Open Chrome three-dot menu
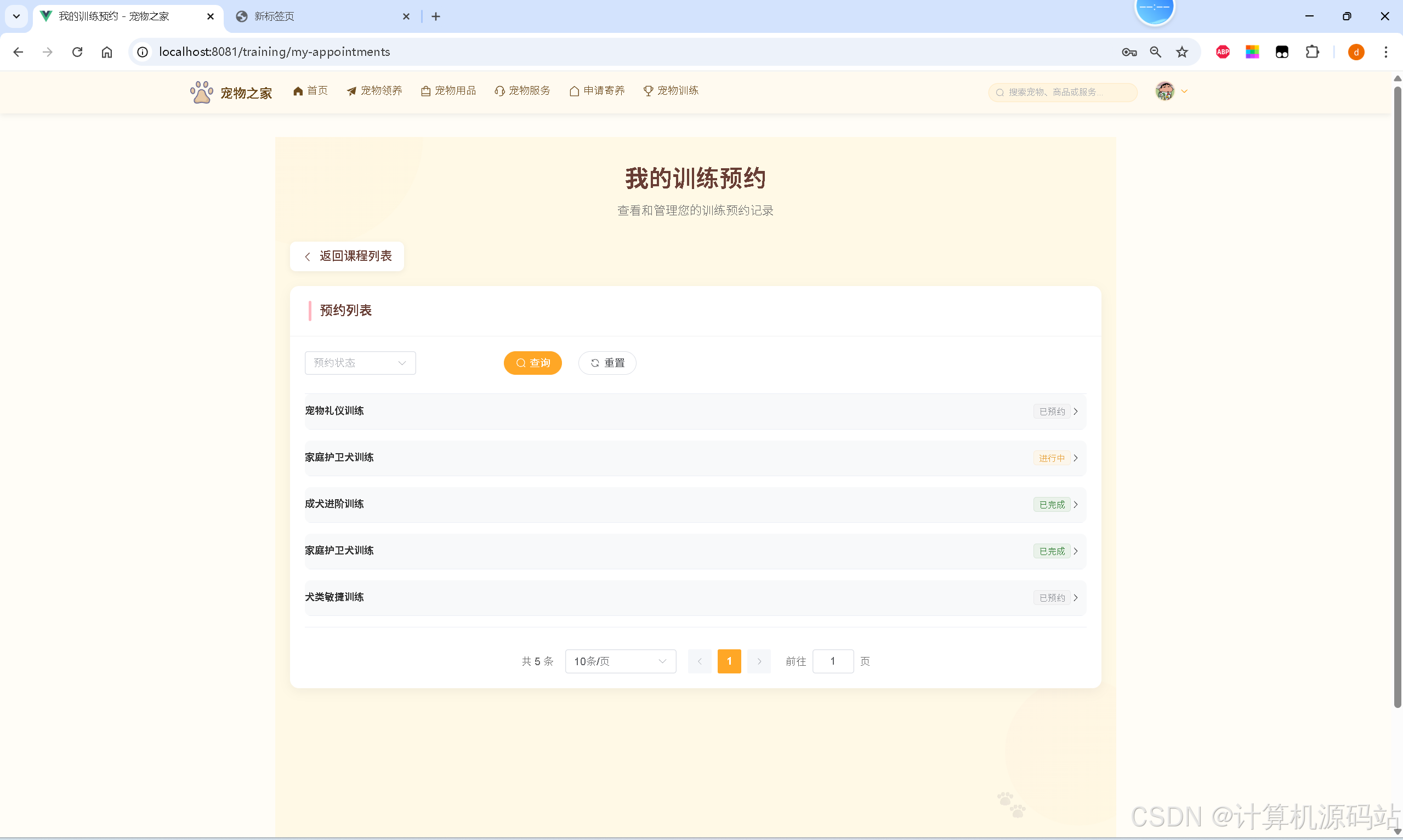 click(1386, 52)
